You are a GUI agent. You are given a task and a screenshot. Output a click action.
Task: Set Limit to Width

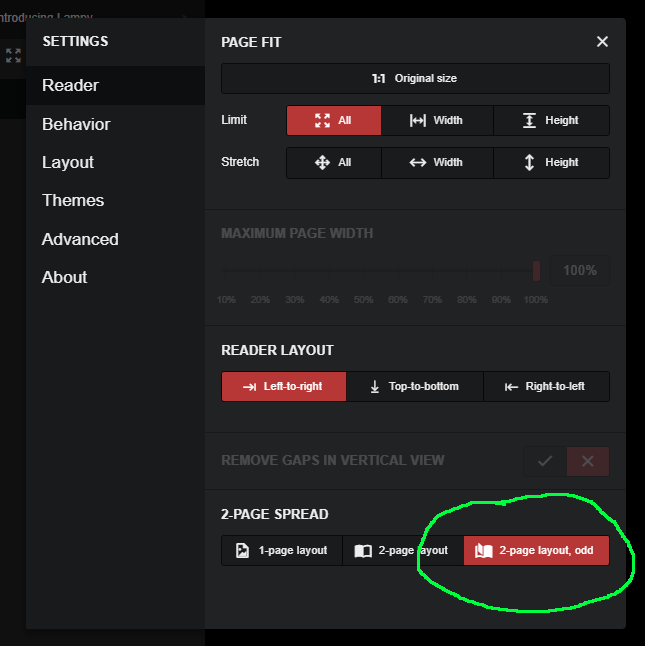pyautogui.click(x=437, y=120)
